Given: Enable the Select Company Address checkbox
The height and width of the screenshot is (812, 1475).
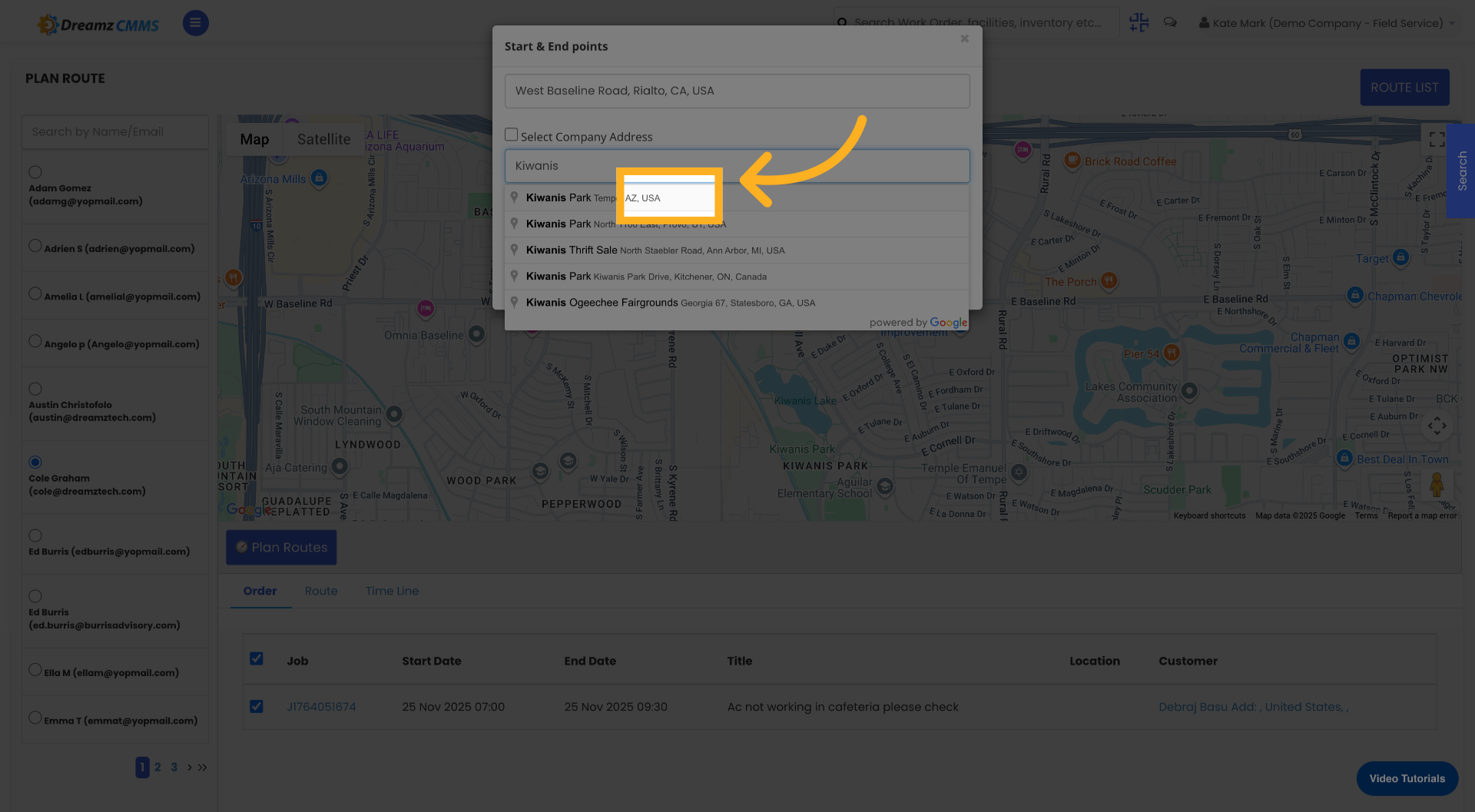Looking at the screenshot, I should pos(511,134).
